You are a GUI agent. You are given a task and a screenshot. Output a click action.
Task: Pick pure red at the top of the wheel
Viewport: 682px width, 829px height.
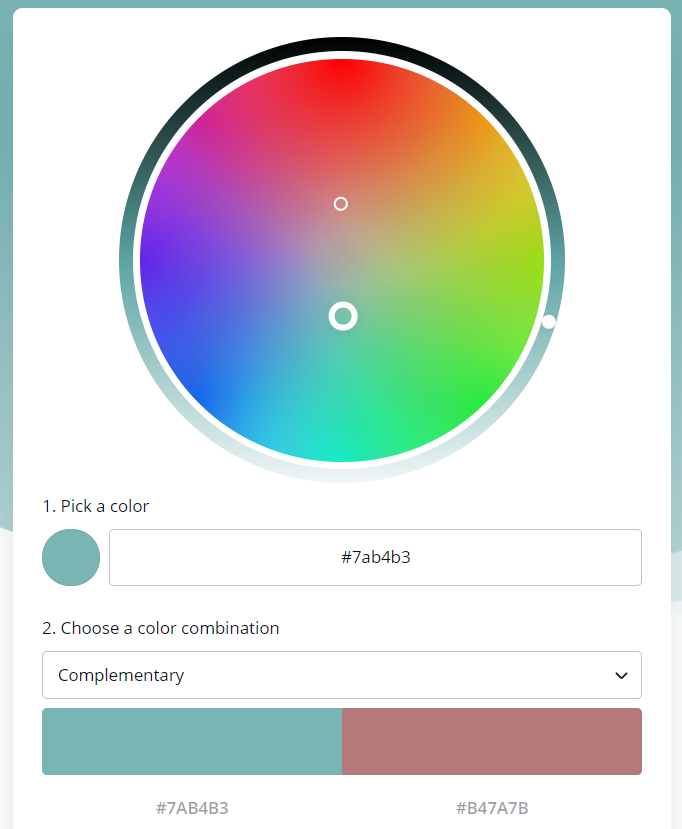[342, 69]
